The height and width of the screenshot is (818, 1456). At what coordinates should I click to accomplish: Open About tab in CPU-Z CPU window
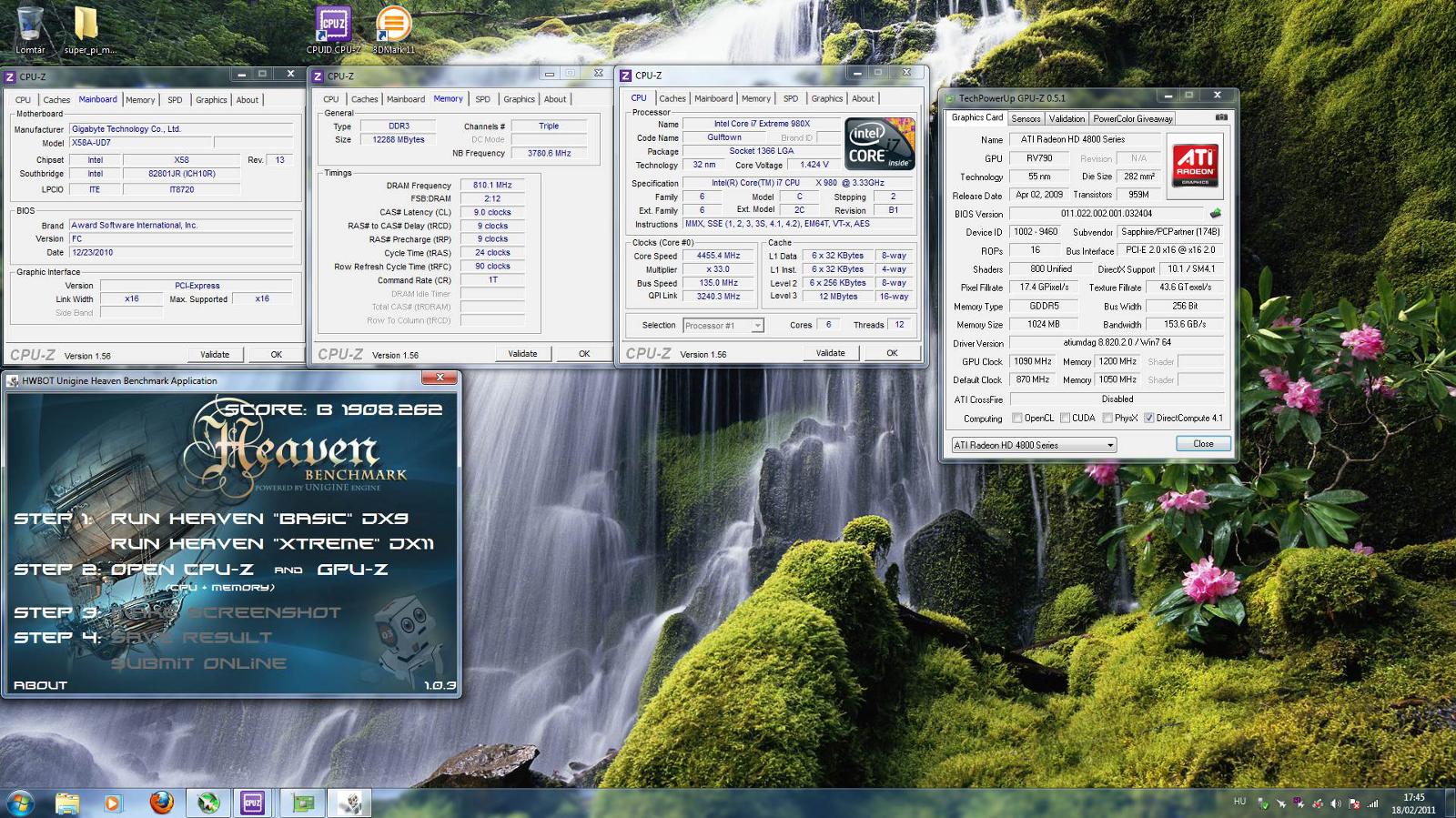tap(863, 98)
